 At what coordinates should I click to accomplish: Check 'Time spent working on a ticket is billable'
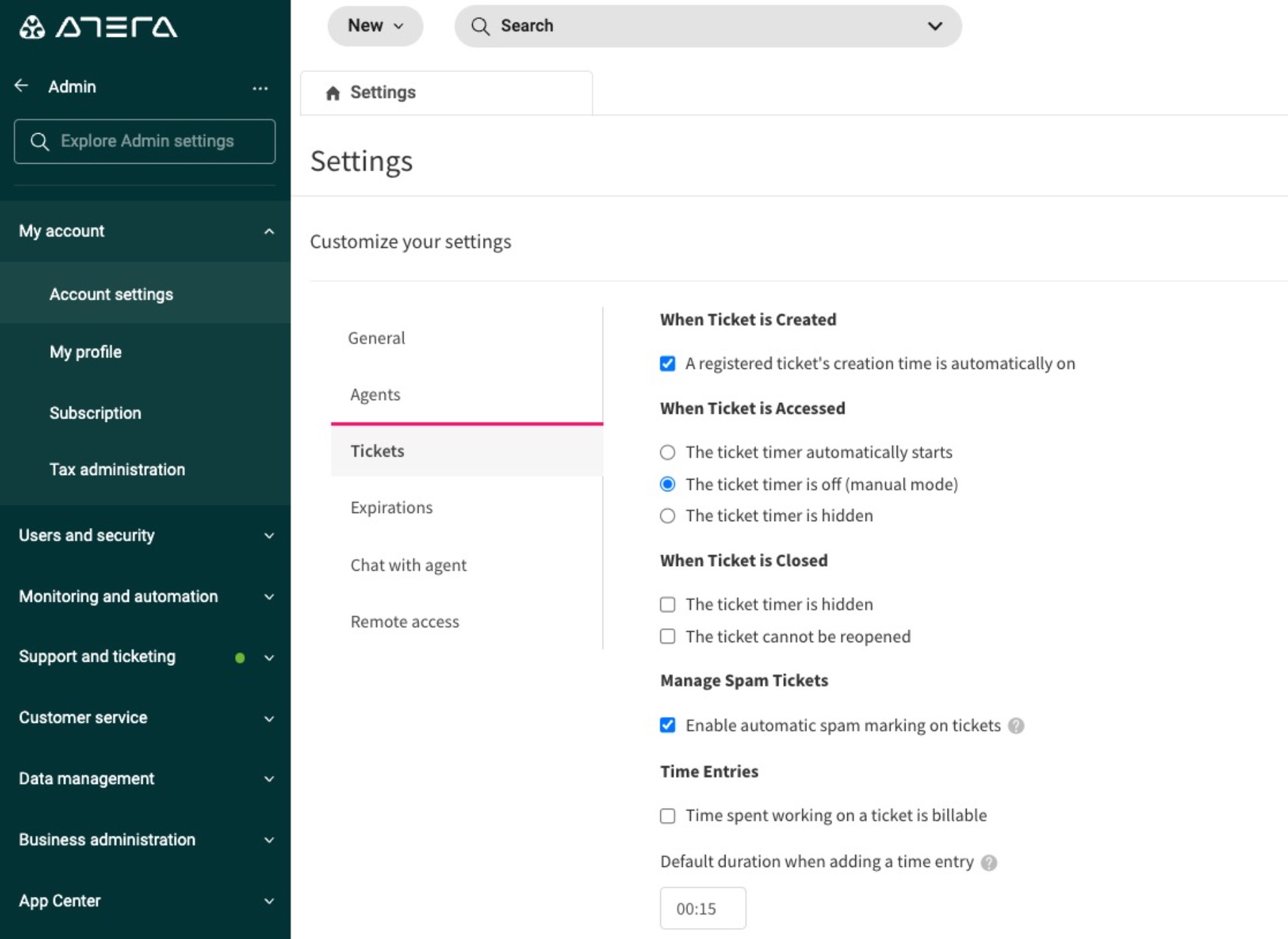[x=668, y=815]
